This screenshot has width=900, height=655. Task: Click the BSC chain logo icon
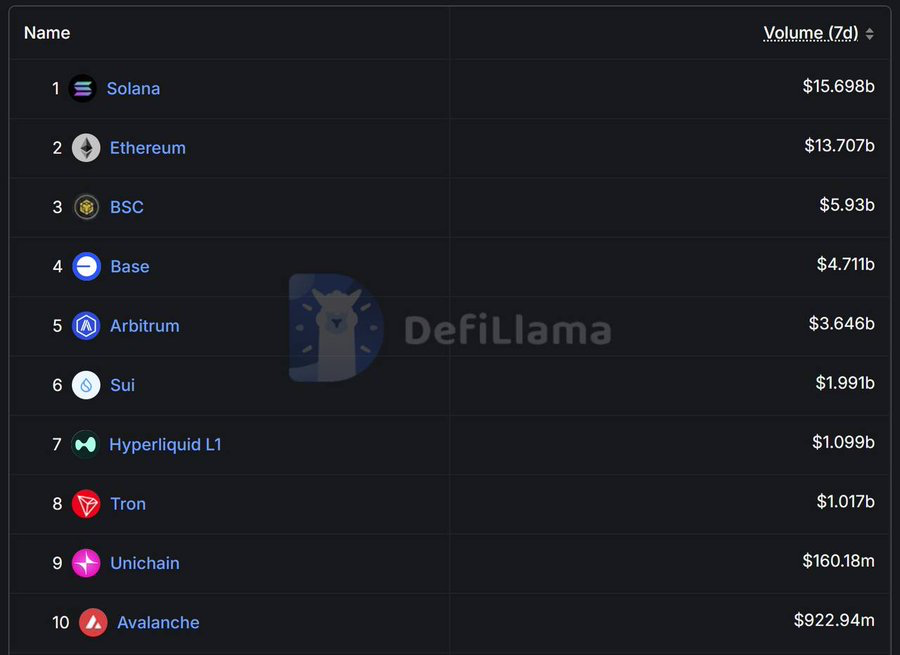click(86, 207)
